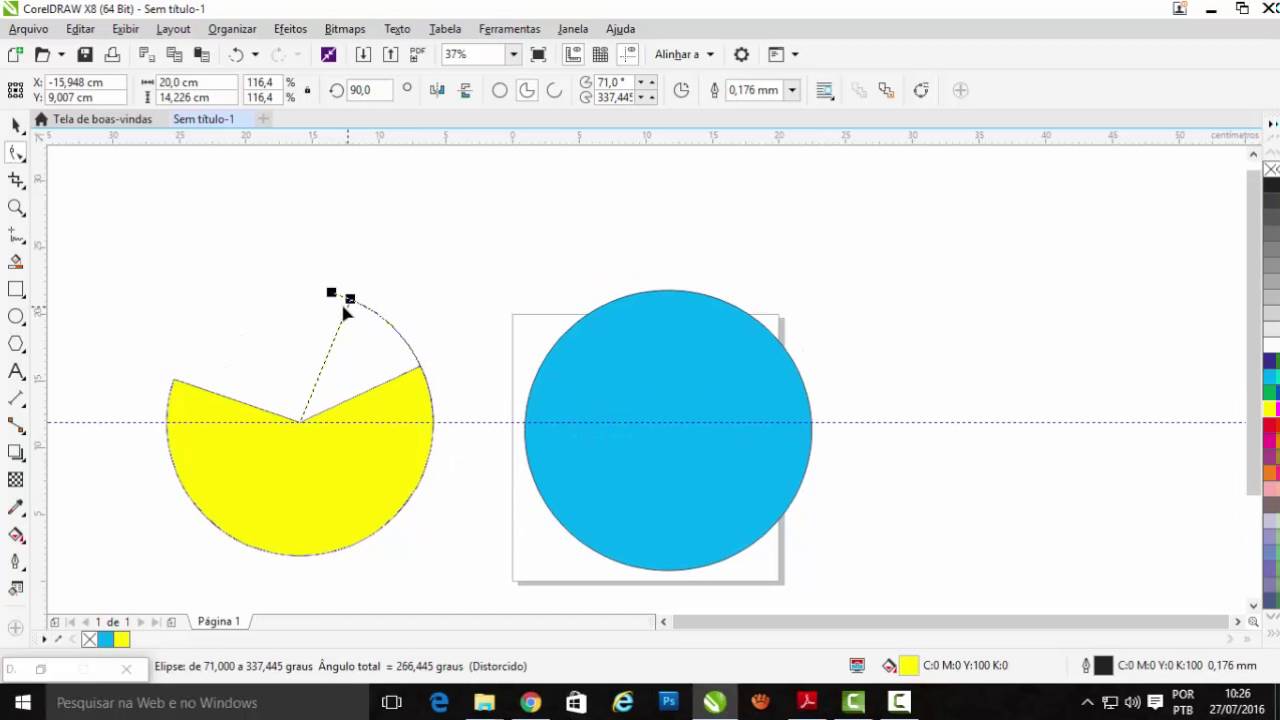Open the Ferramentas menu
This screenshot has height=720, width=1280.
[x=509, y=29]
